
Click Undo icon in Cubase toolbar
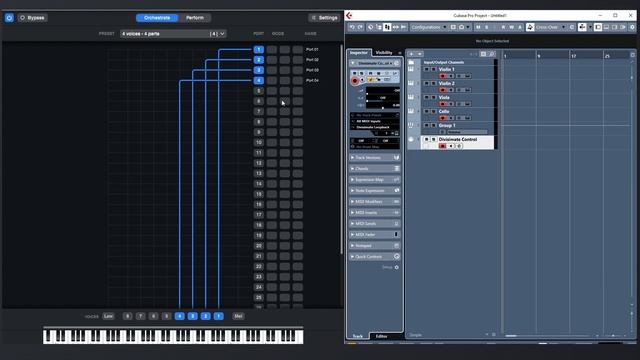(x=352, y=27)
